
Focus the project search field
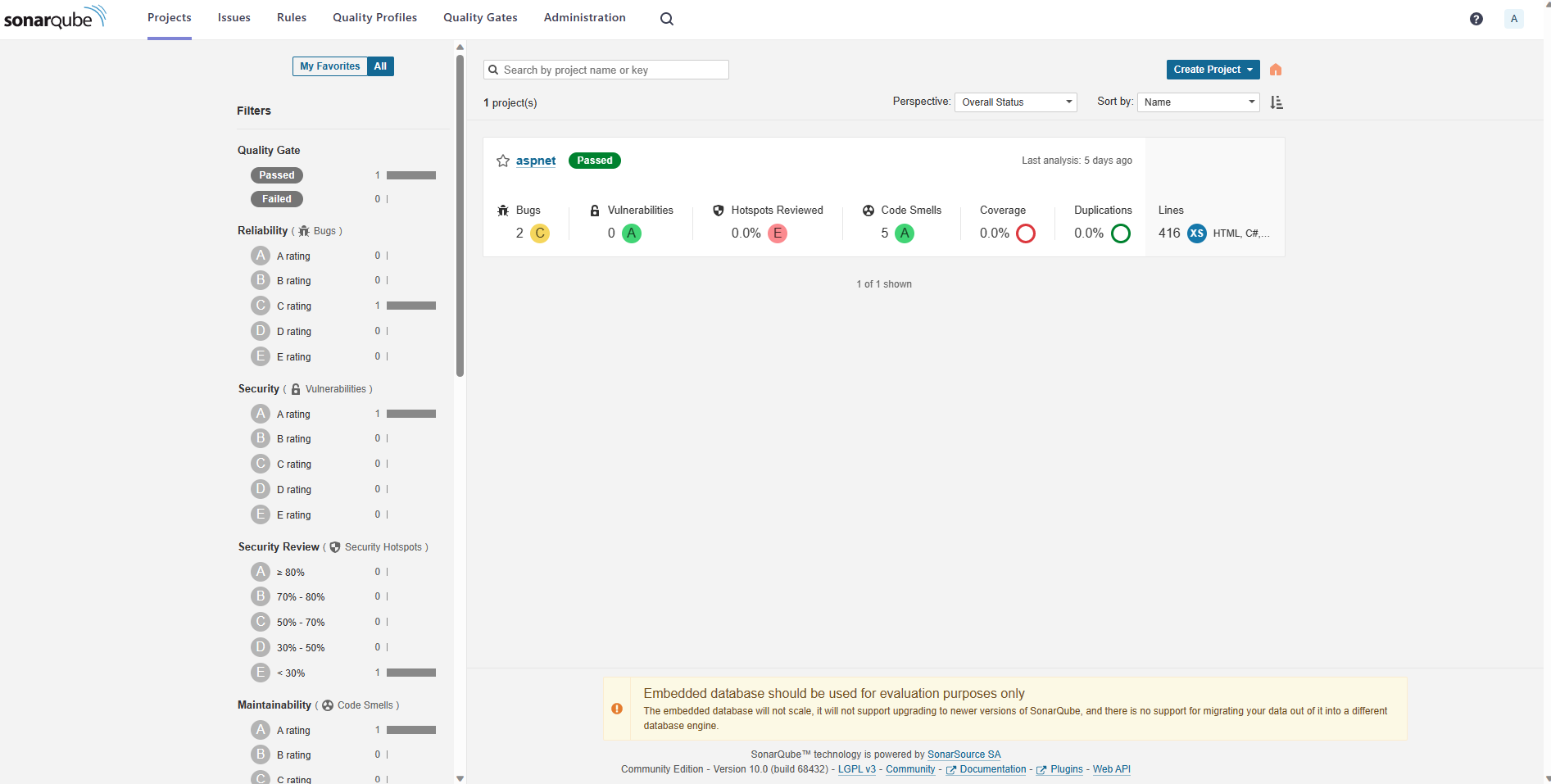click(606, 70)
